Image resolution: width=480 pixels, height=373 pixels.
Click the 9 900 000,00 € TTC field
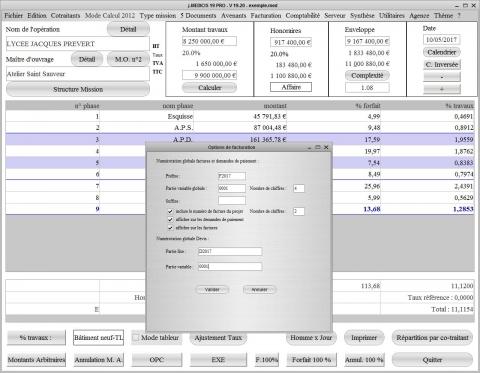(209, 75)
